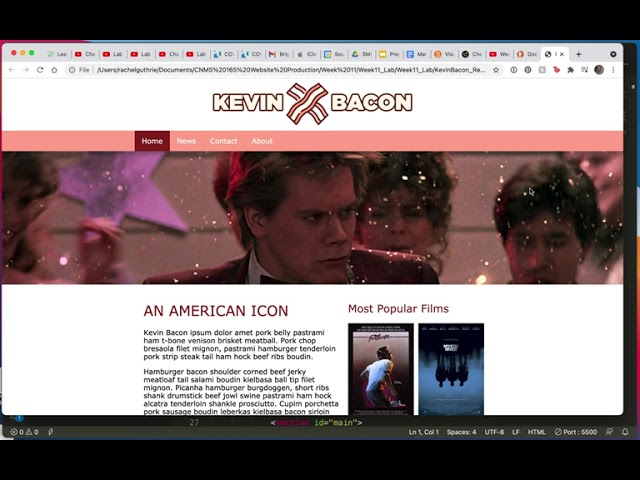This screenshot has height=480, width=640.
Task: Open the media control playlist icon
Action: click(x=584, y=70)
